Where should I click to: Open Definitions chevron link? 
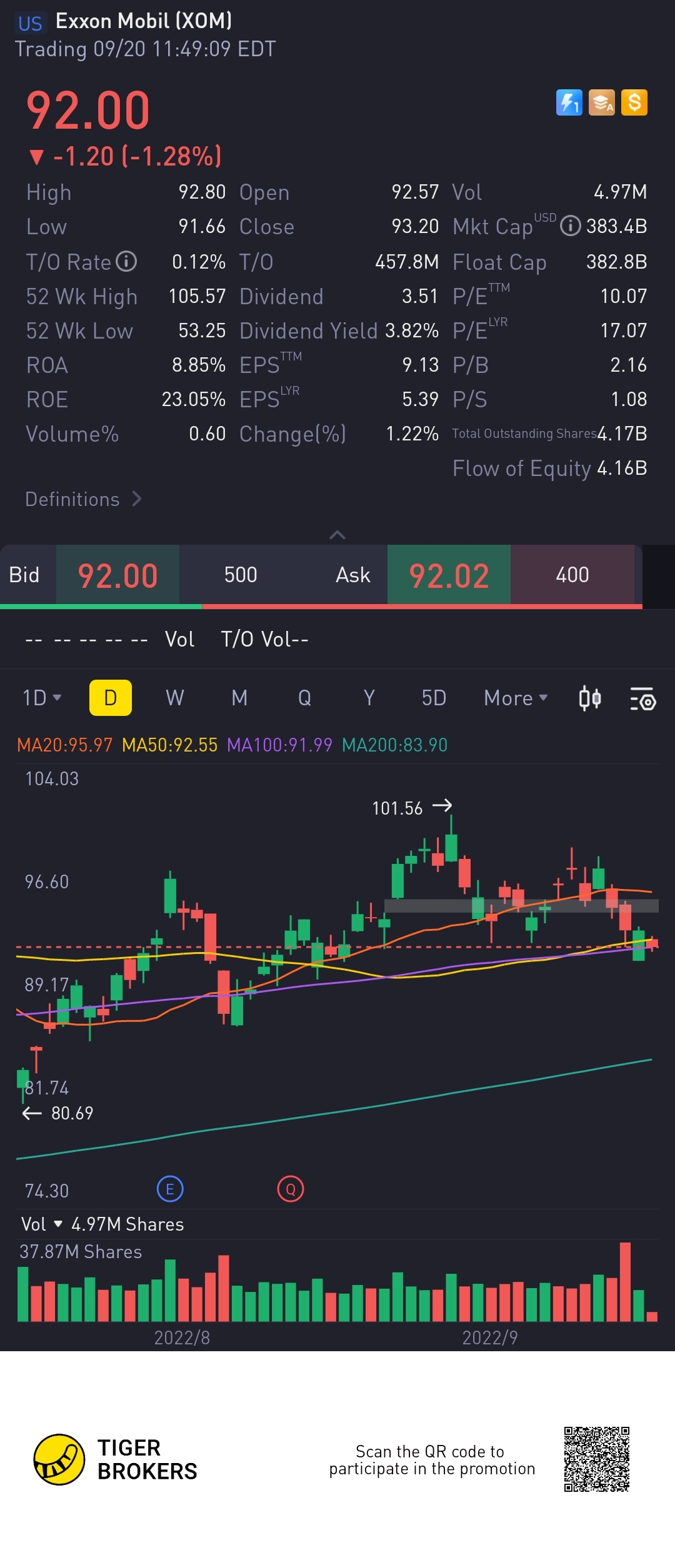[x=84, y=499]
